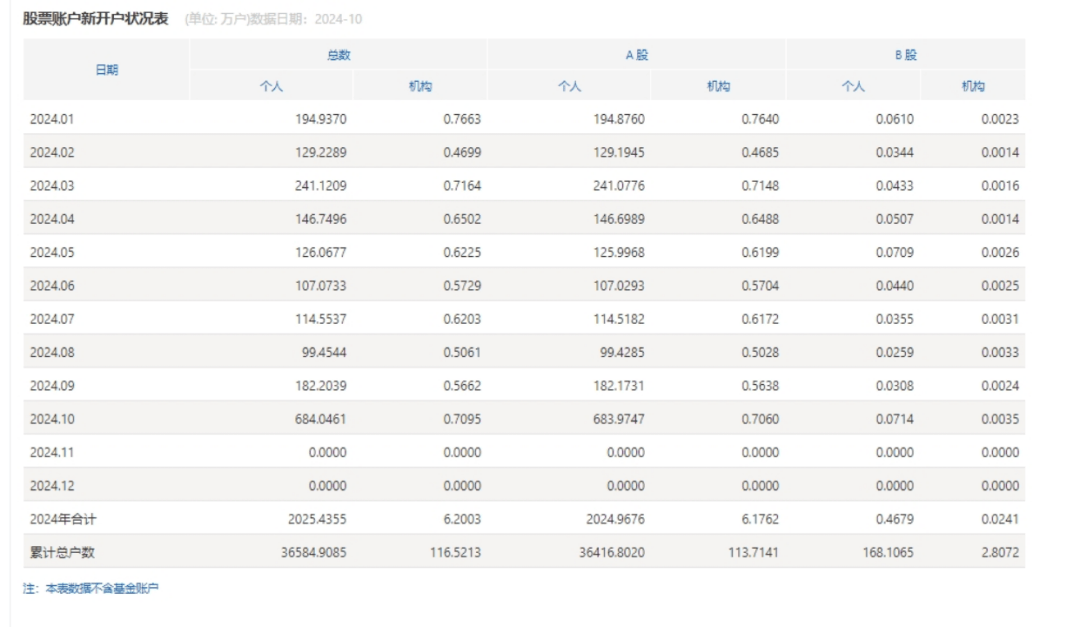Screen dimensions: 1080x627
Task: Click the value 0.4679
Action: (x=895, y=519)
